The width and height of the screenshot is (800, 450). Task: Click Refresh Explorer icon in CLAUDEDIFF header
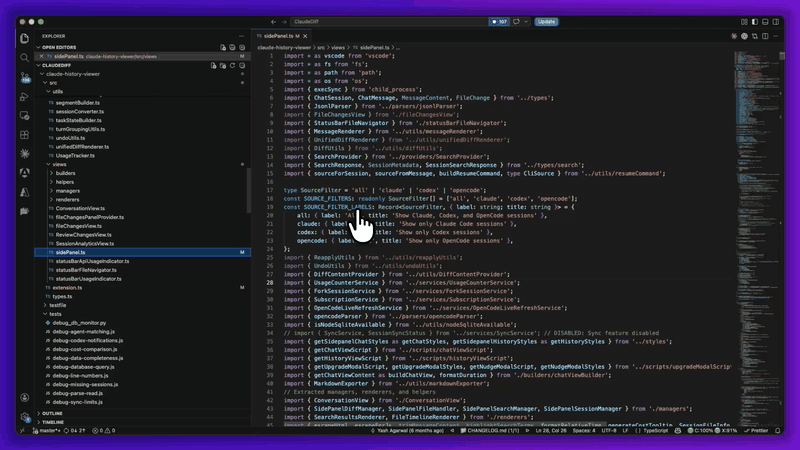click(x=233, y=65)
